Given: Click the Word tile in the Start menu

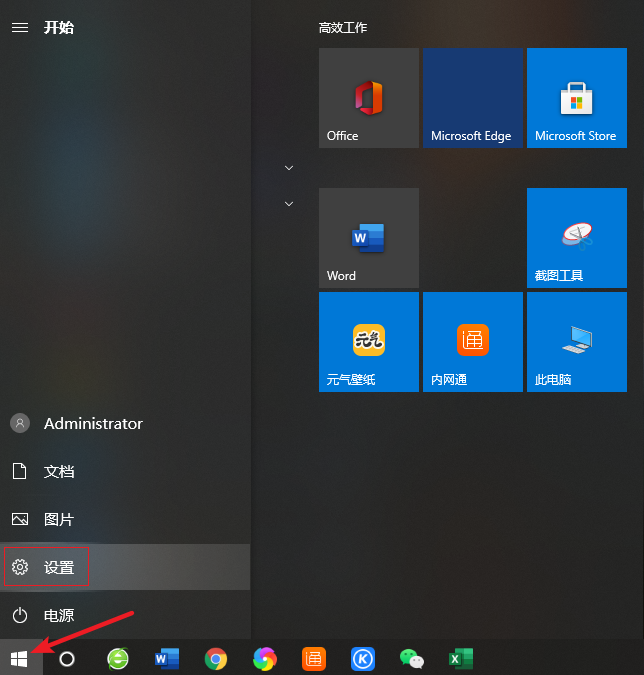Looking at the screenshot, I should pyautogui.click(x=368, y=238).
